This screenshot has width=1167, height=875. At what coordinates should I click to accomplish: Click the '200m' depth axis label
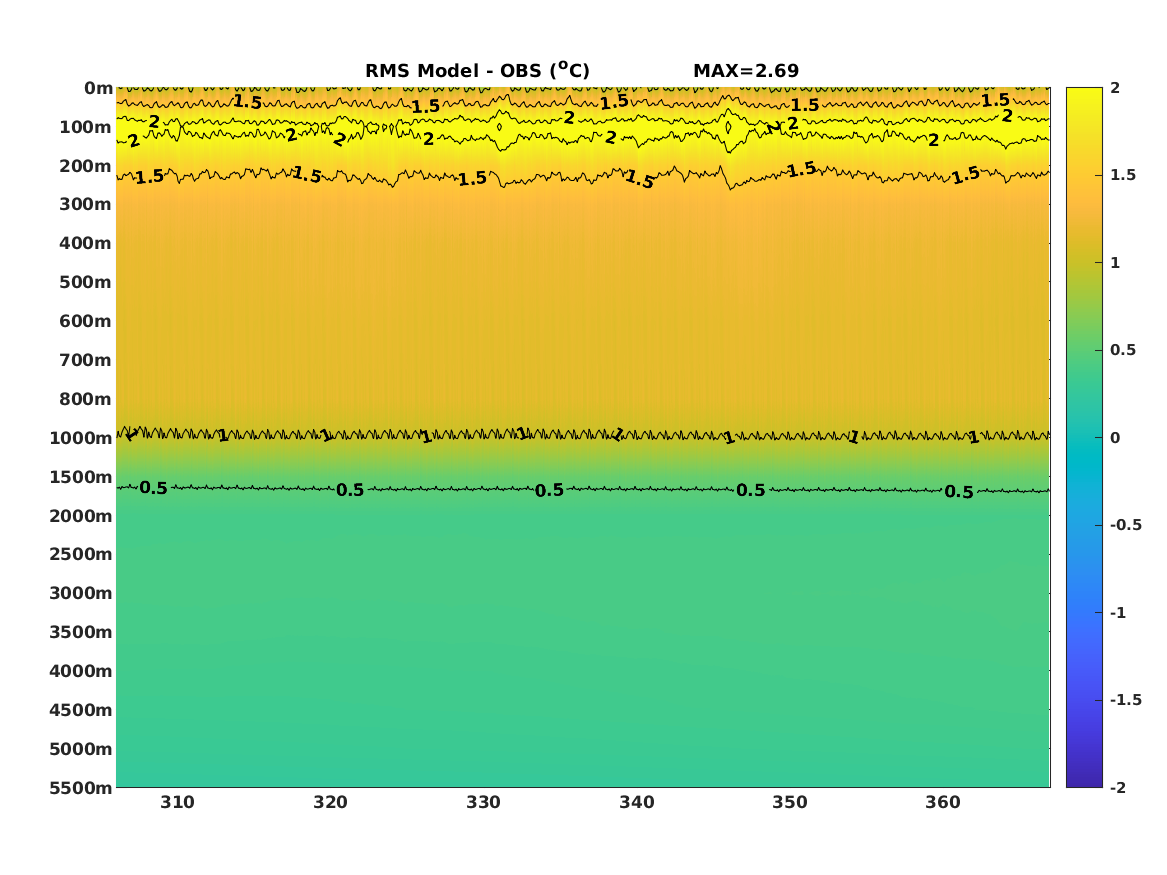pos(86,166)
